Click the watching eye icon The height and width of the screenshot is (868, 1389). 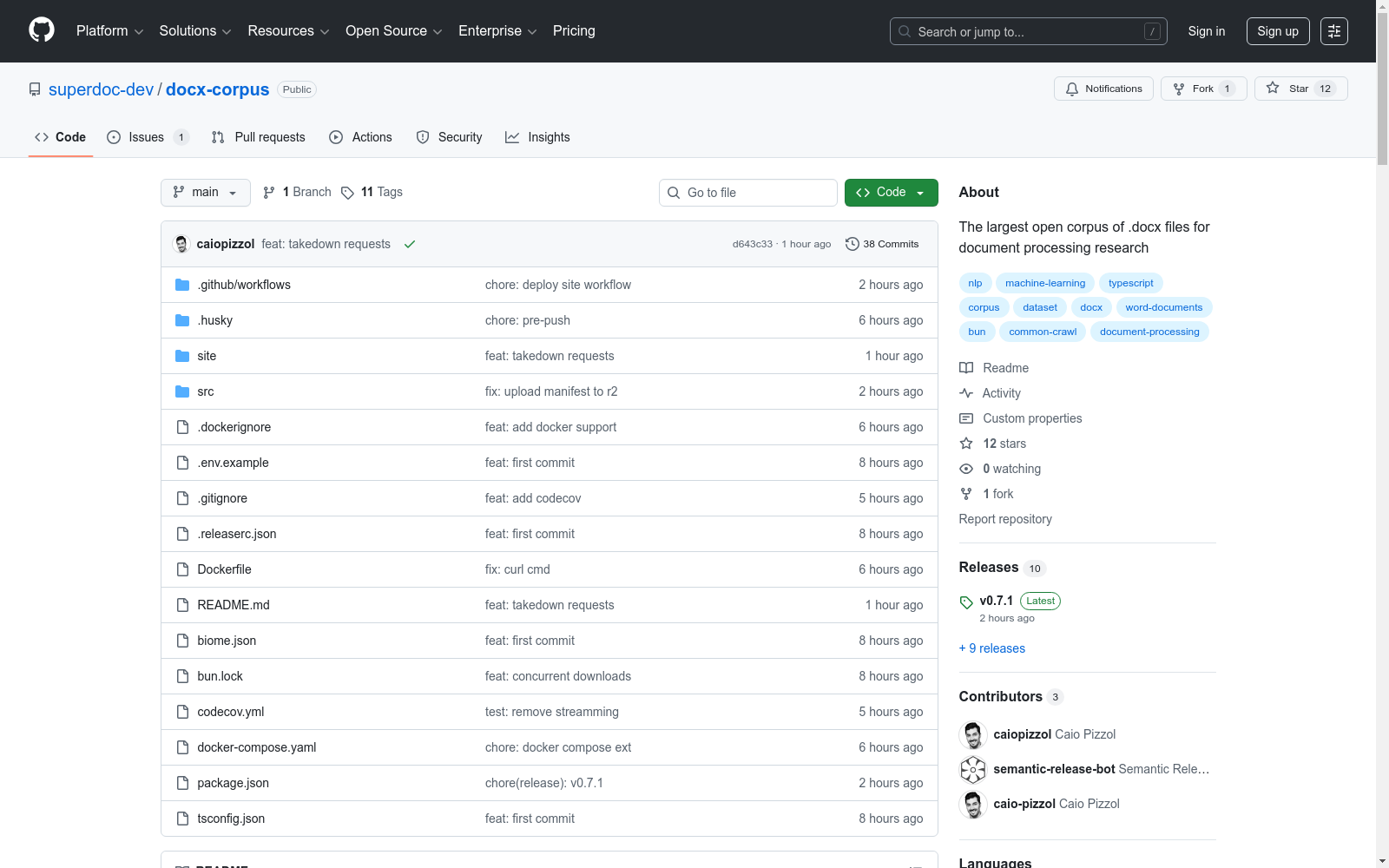966,469
